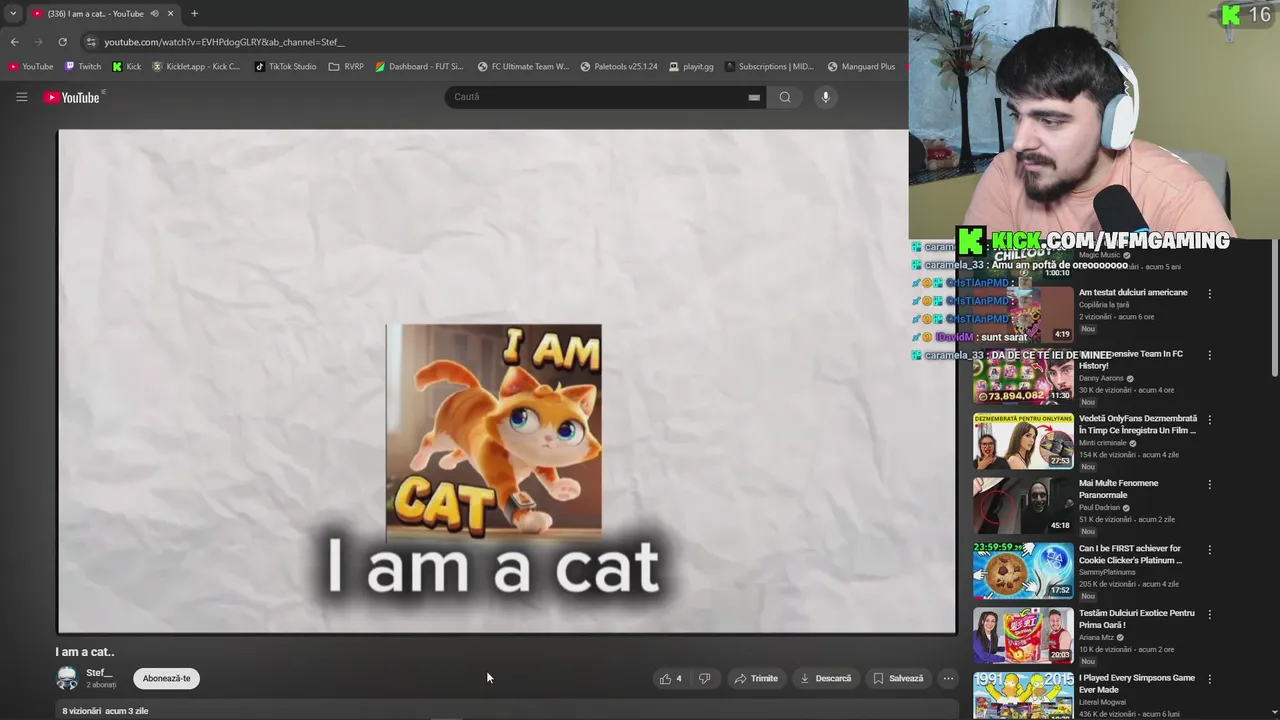Image resolution: width=1280 pixels, height=720 pixels.
Task: Open the Subscriptions bookmark
Action: click(x=770, y=67)
